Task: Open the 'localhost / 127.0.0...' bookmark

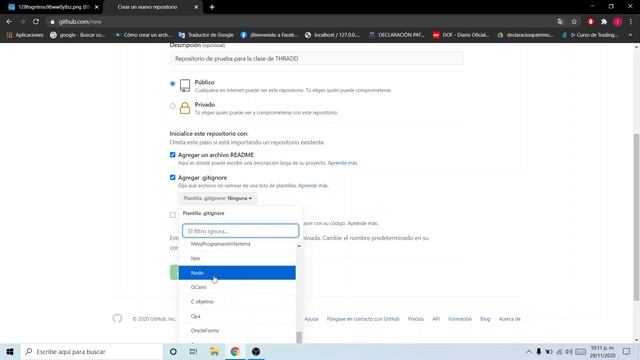Action: tap(332, 35)
